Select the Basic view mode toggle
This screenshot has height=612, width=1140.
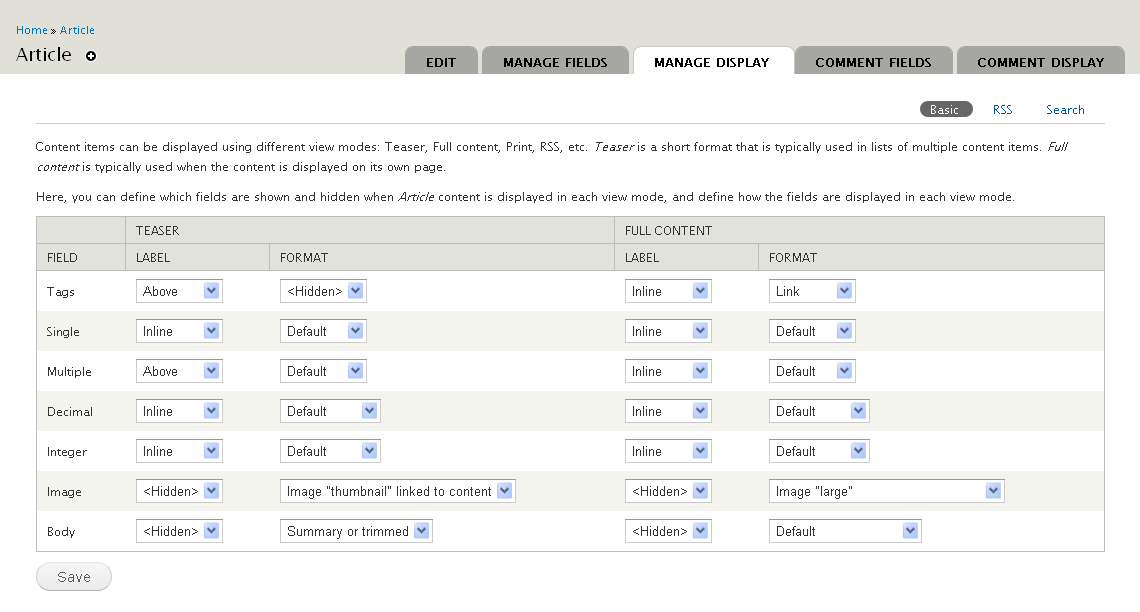946,109
